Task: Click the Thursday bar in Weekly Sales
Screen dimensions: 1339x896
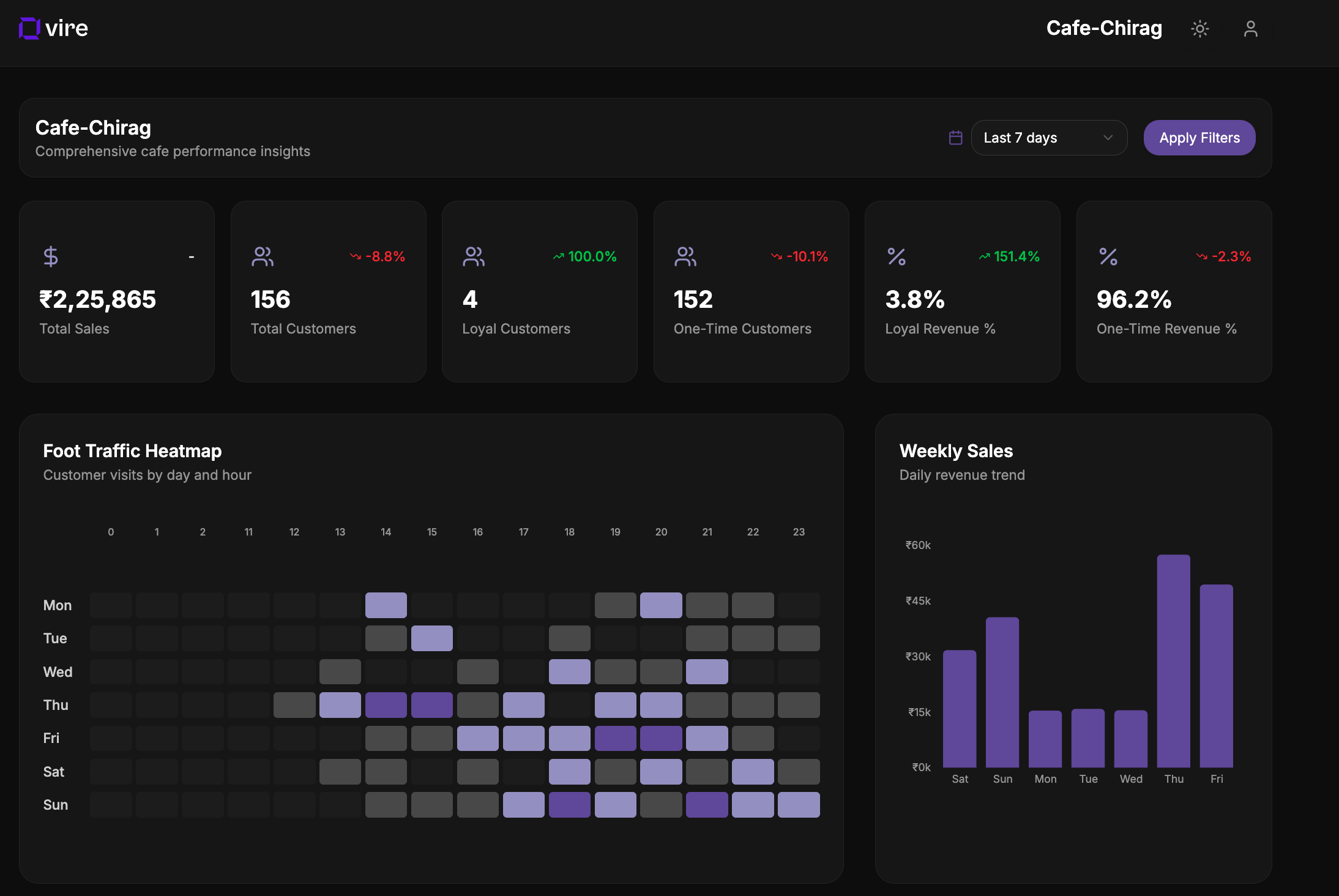Action: pyautogui.click(x=1173, y=661)
